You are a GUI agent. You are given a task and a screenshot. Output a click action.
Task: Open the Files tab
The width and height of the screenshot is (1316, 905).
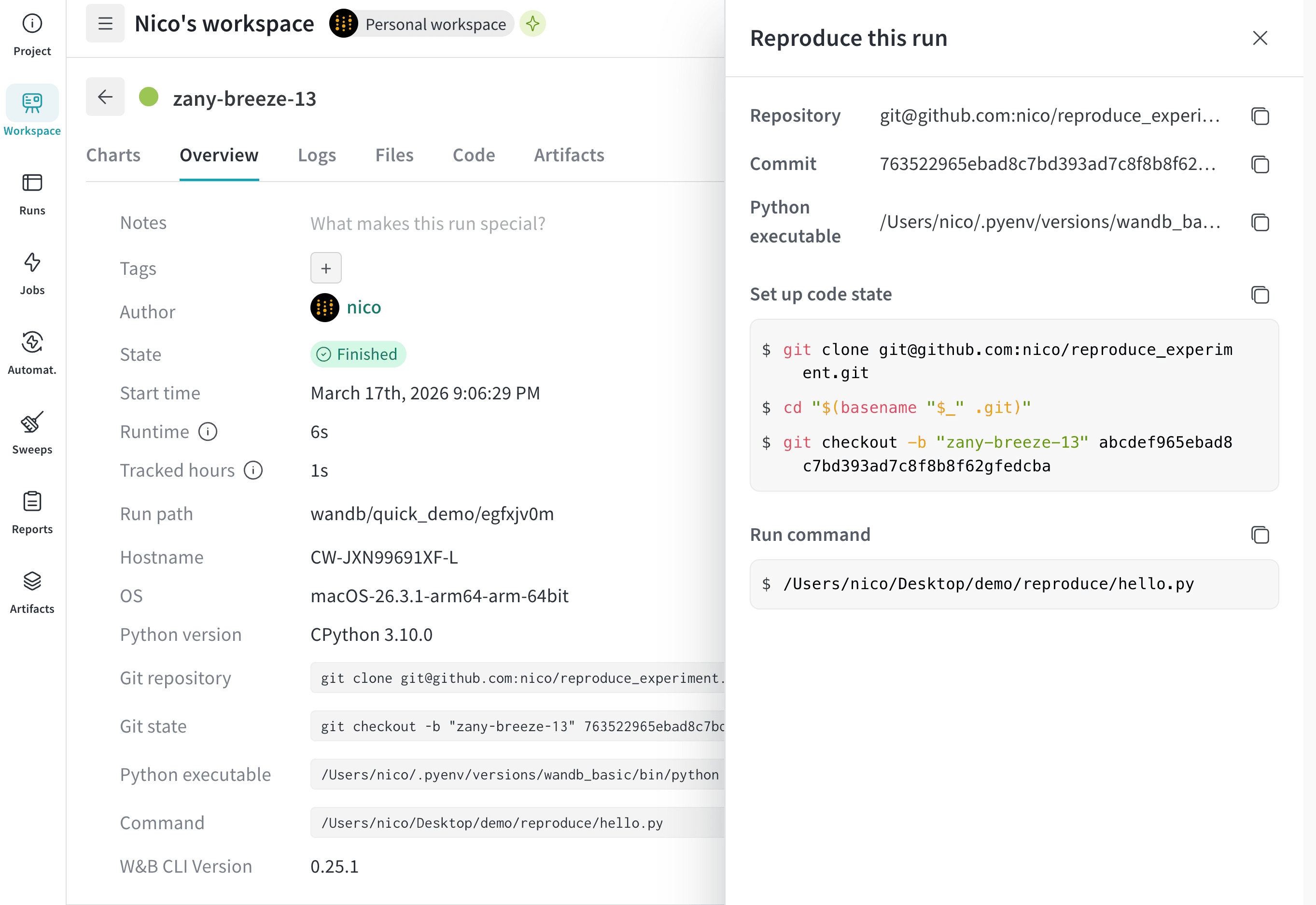click(394, 155)
